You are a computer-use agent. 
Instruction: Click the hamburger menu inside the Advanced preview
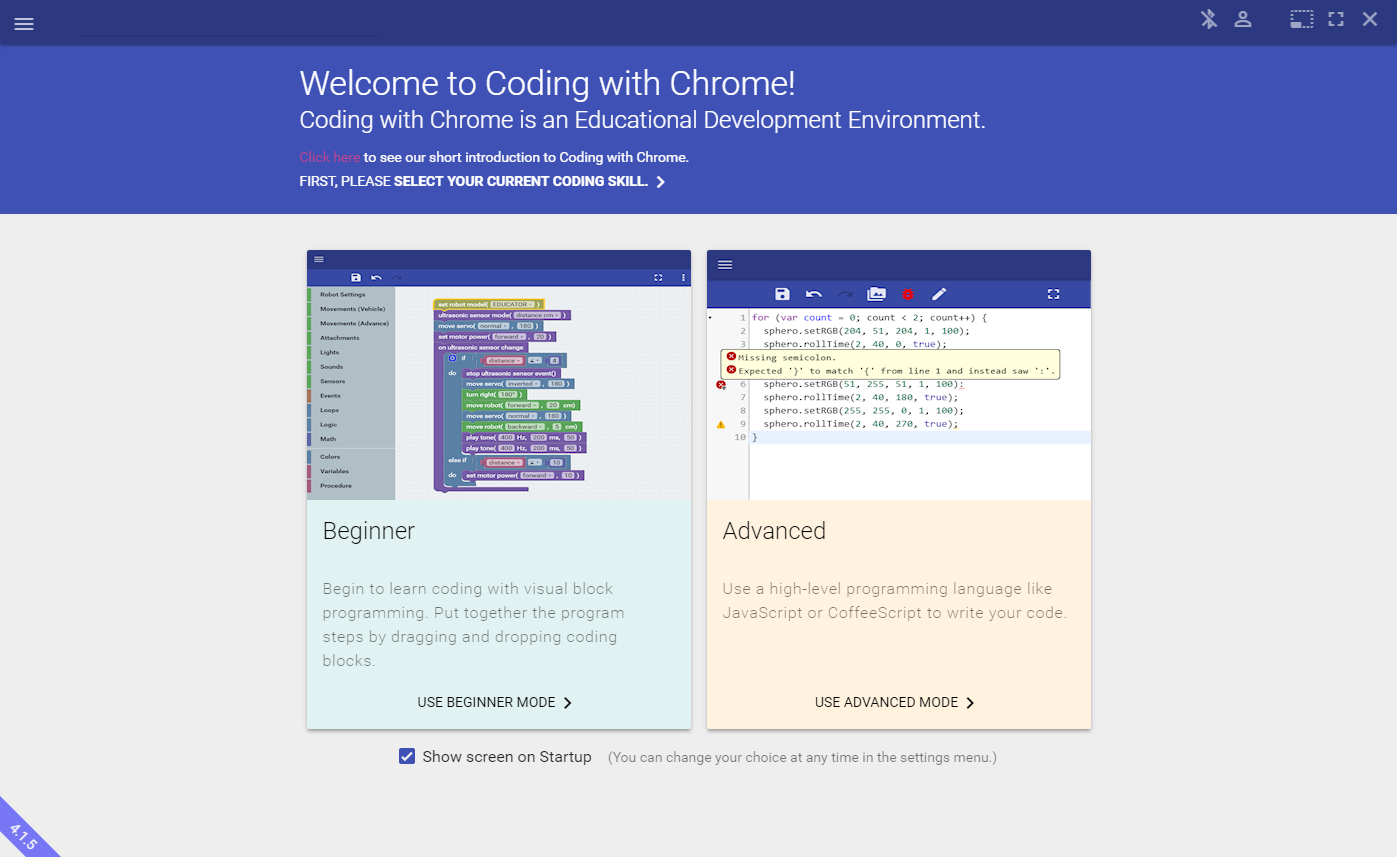(x=724, y=265)
